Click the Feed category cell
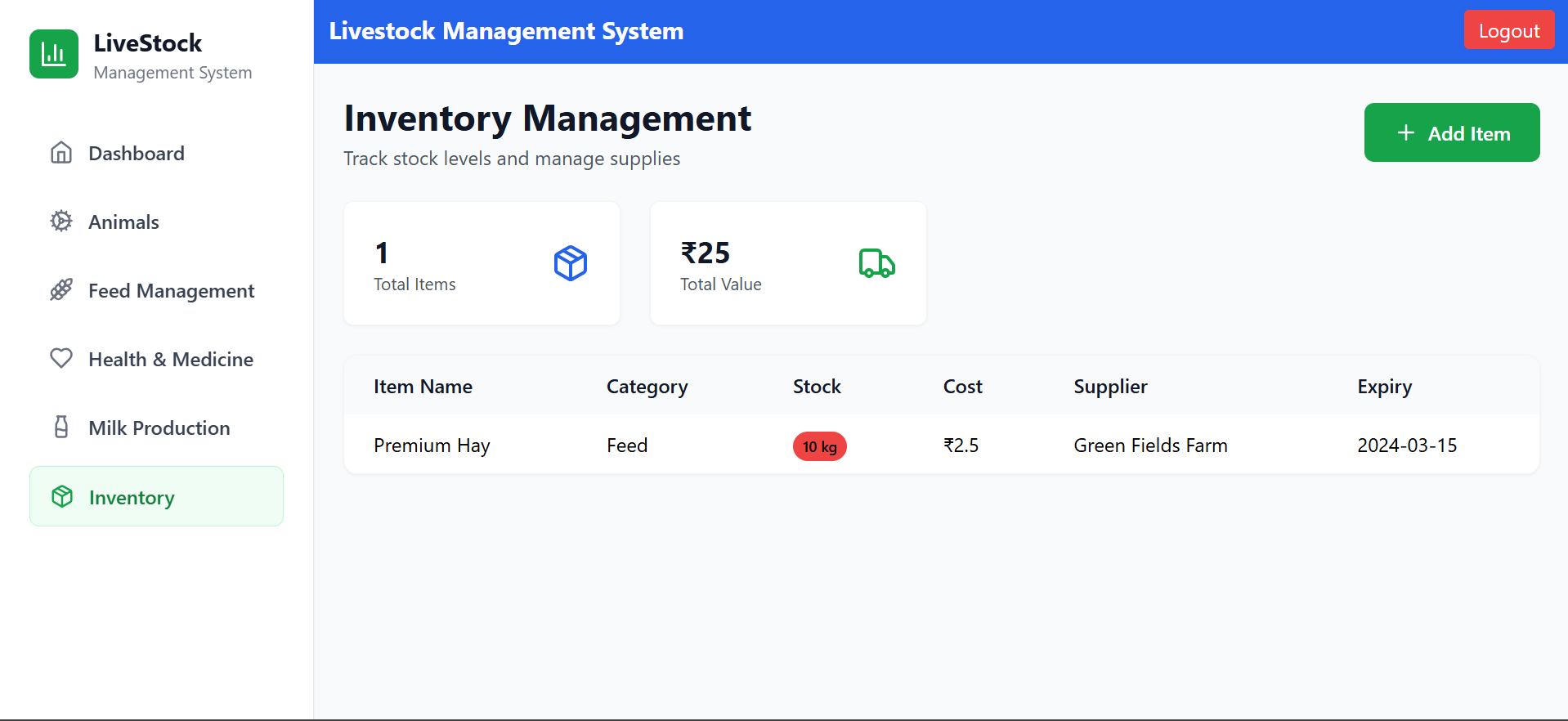This screenshot has height=721, width=1568. pyautogui.click(x=627, y=446)
